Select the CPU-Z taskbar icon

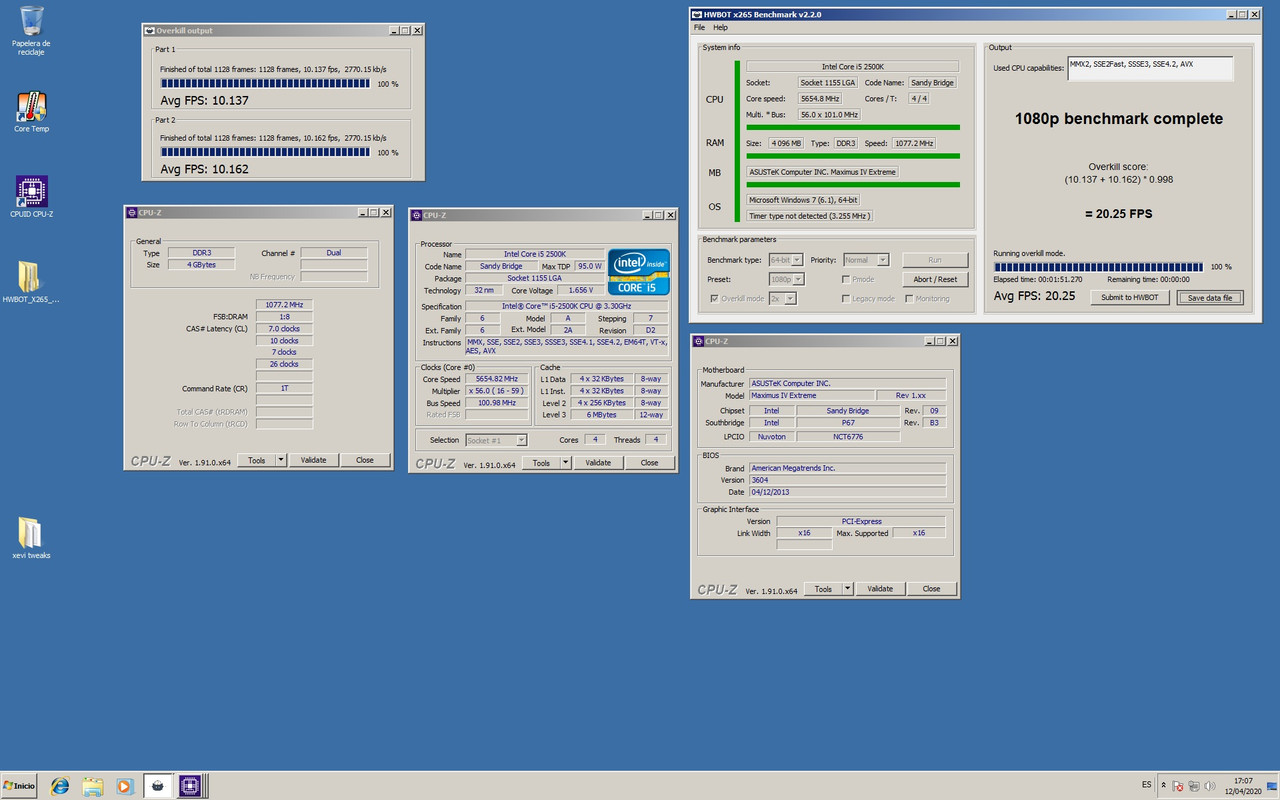click(190, 786)
